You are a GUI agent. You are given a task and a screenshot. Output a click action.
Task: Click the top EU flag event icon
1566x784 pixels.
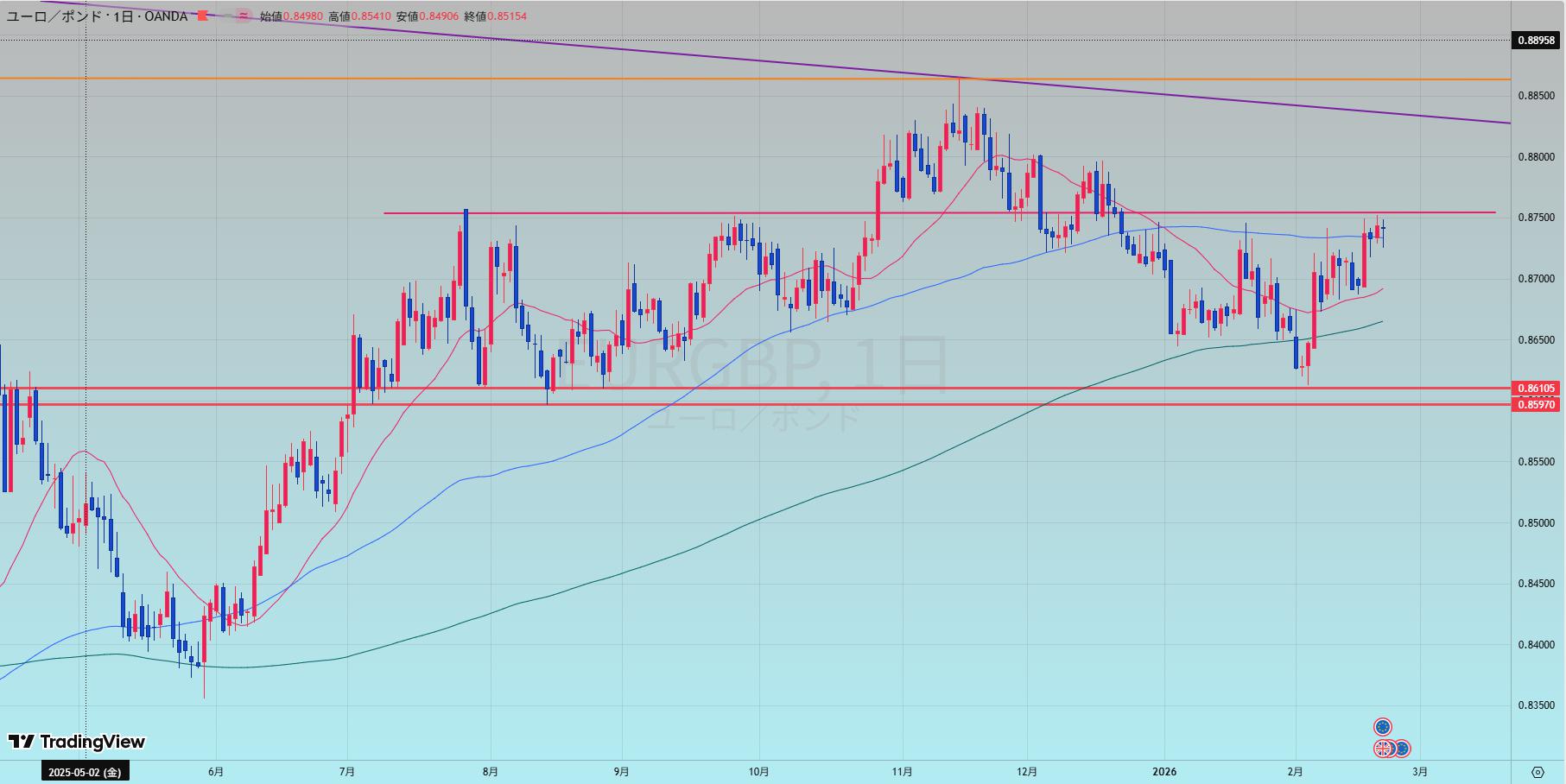pyautogui.click(x=1383, y=727)
